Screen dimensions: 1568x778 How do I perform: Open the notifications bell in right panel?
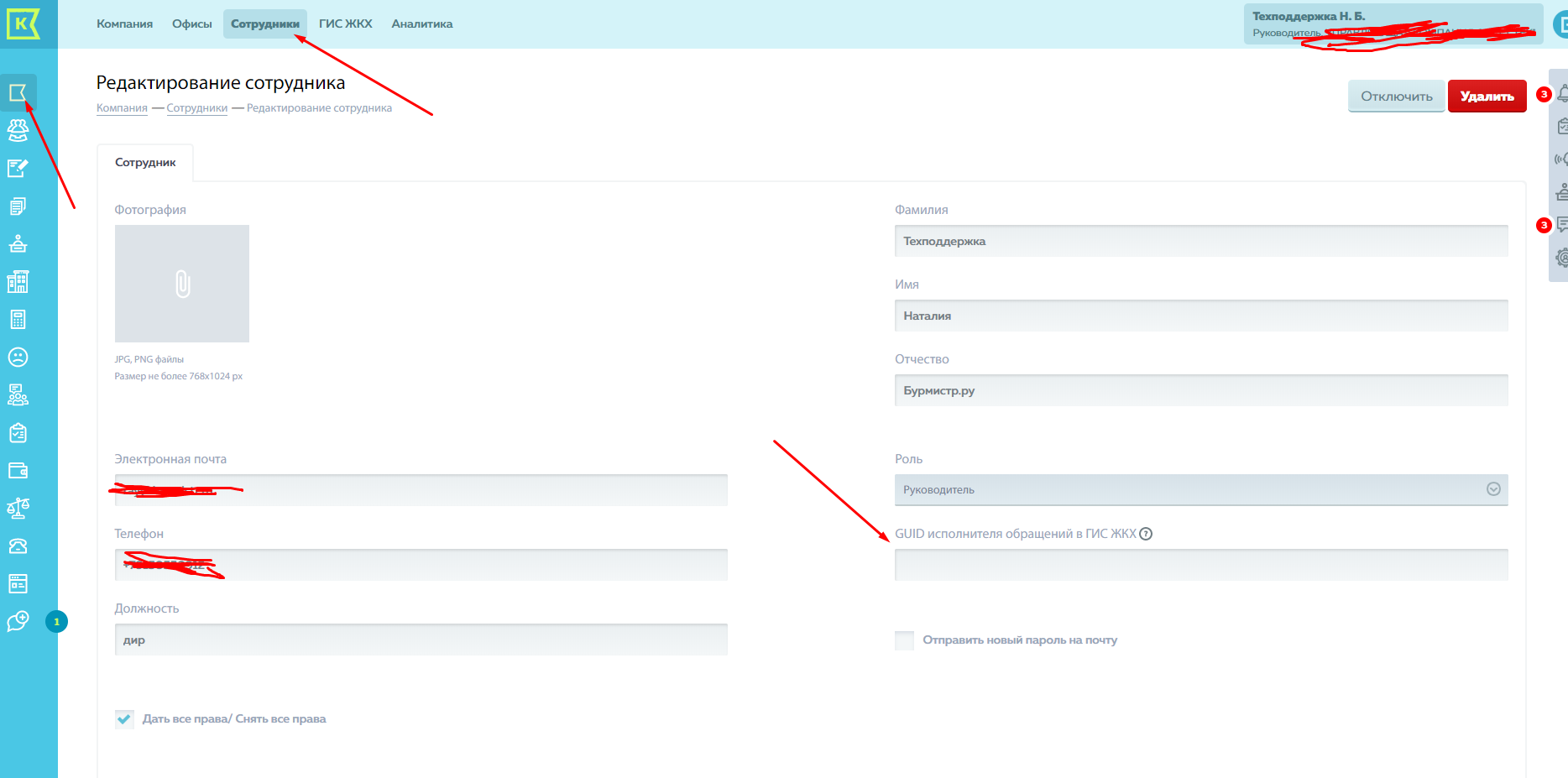[1562, 94]
